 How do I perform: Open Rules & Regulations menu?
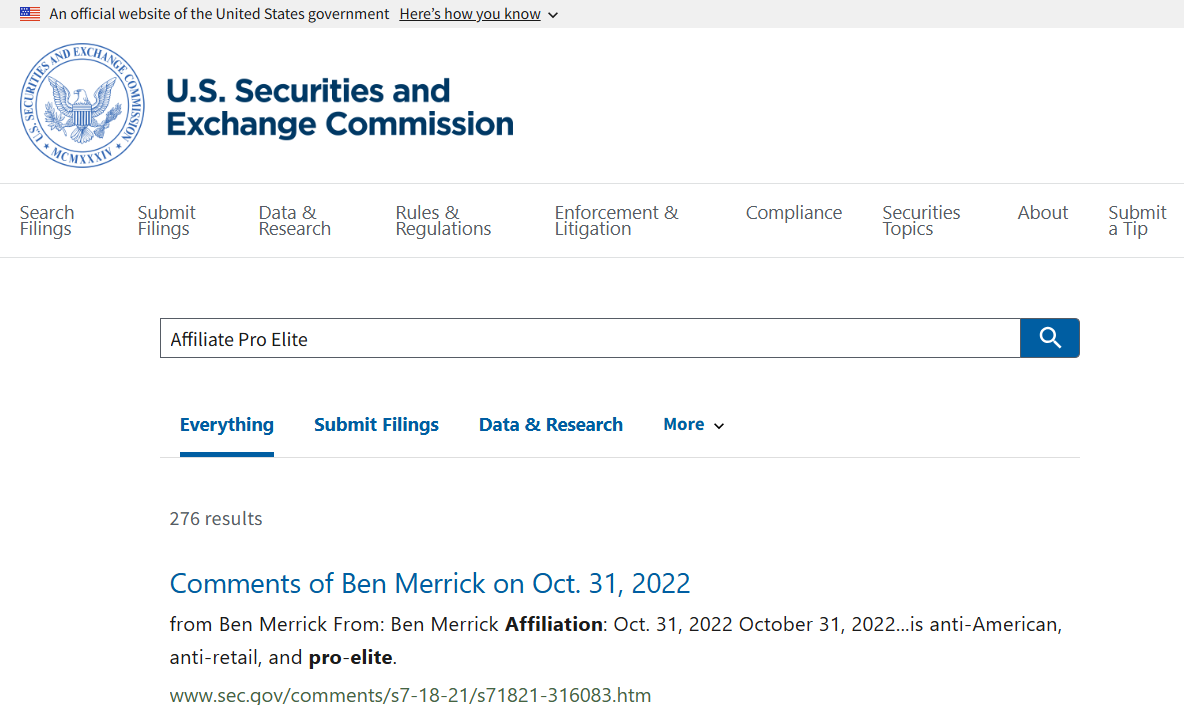443,221
